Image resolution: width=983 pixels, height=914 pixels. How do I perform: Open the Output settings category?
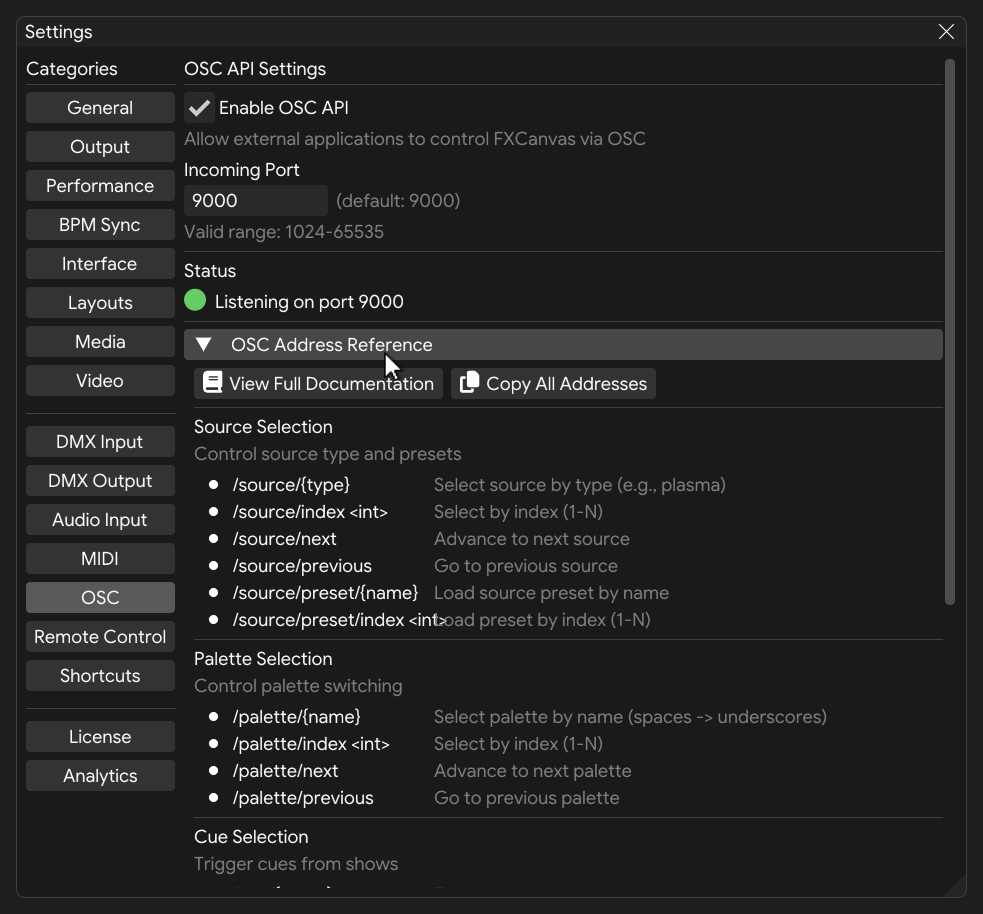coord(100,147)
